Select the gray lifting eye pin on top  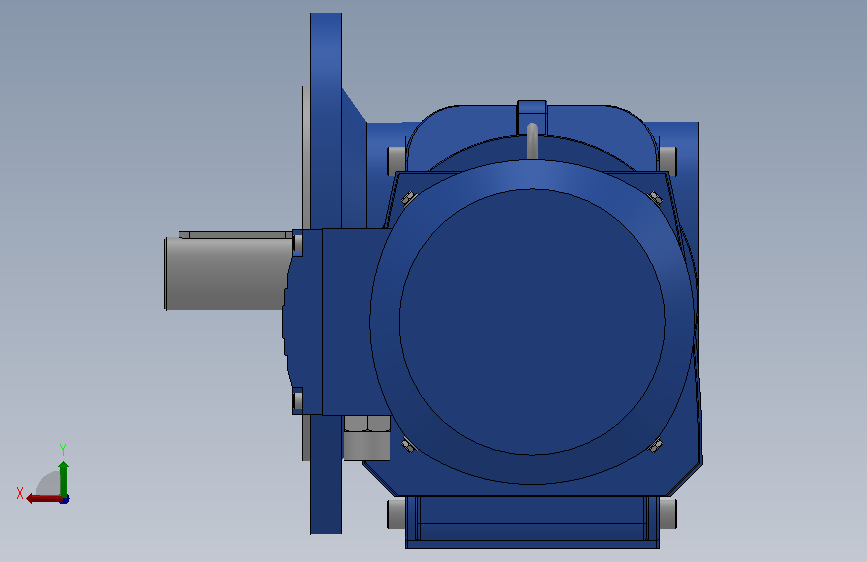tap(532, 140)
